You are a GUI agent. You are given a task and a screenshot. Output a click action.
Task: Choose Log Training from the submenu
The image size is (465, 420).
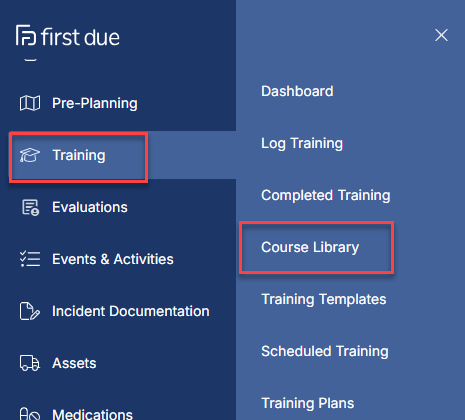tap(302, 144)
